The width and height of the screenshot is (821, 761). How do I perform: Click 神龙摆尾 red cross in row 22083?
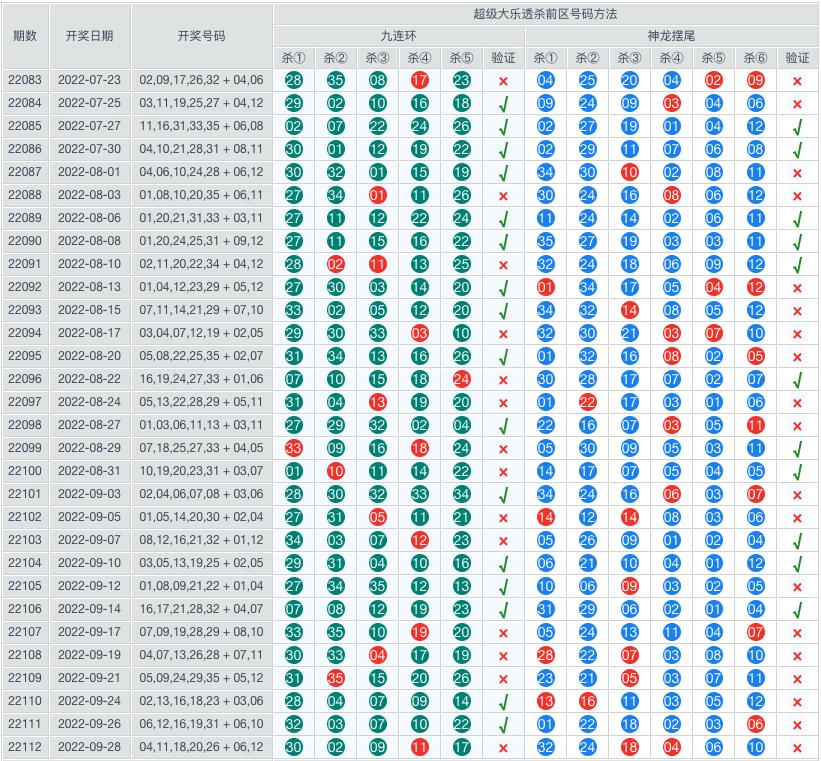797,81
